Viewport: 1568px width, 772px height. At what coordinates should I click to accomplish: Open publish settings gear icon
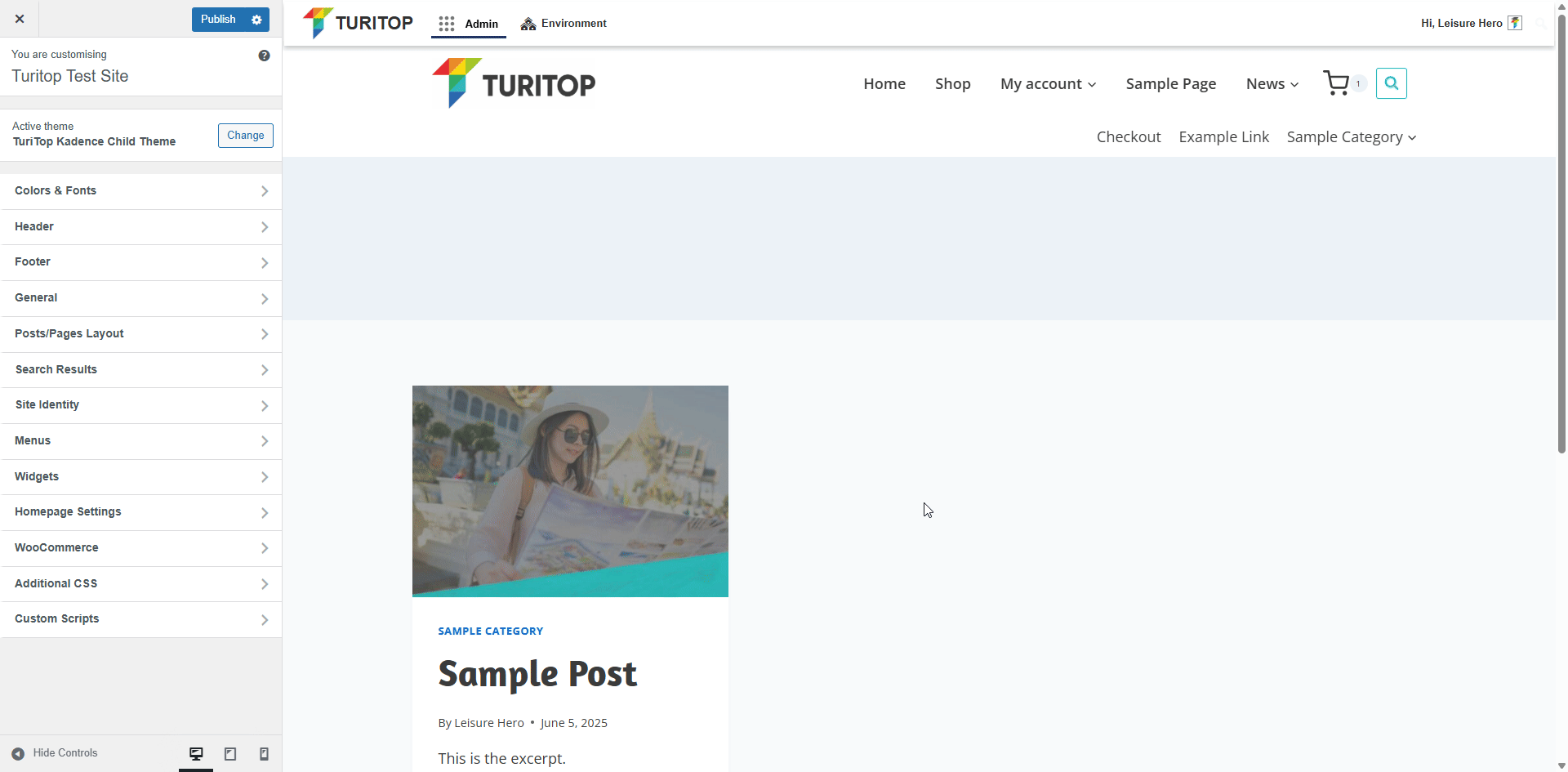coord(256,20)
